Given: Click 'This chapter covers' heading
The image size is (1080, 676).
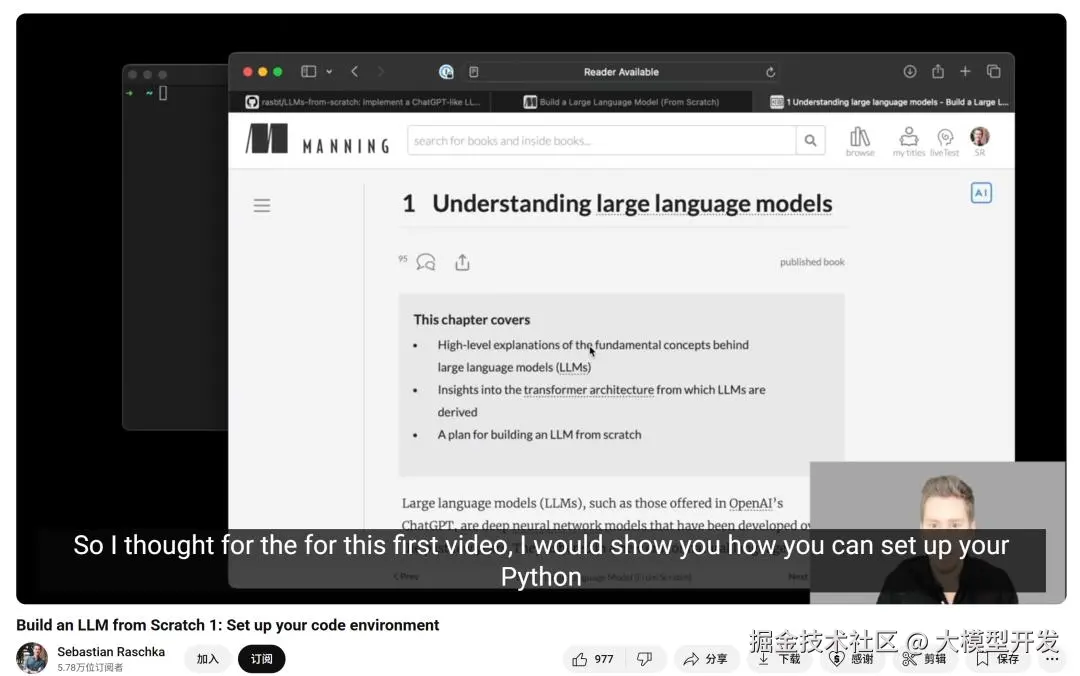Looking at the screenshot, I should [472, 320].
